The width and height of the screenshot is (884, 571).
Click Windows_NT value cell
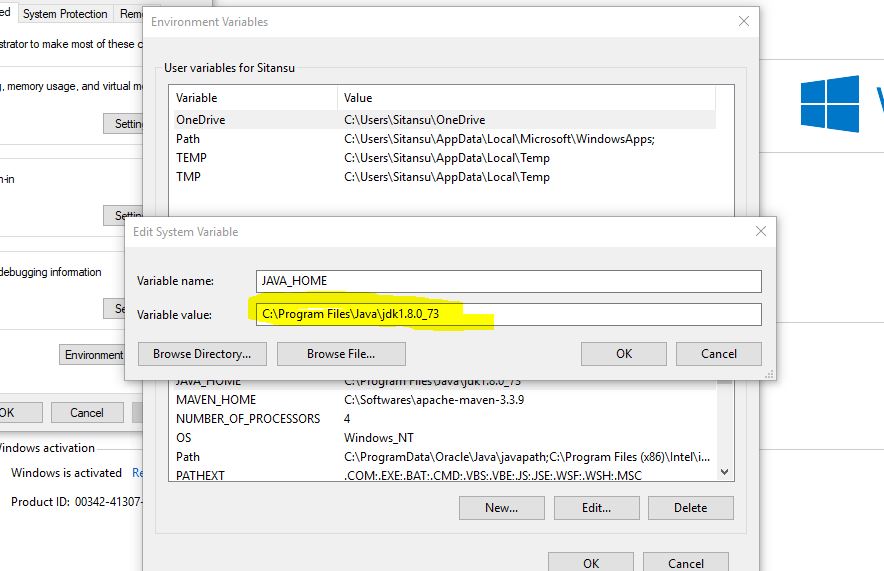click(379, 437)
